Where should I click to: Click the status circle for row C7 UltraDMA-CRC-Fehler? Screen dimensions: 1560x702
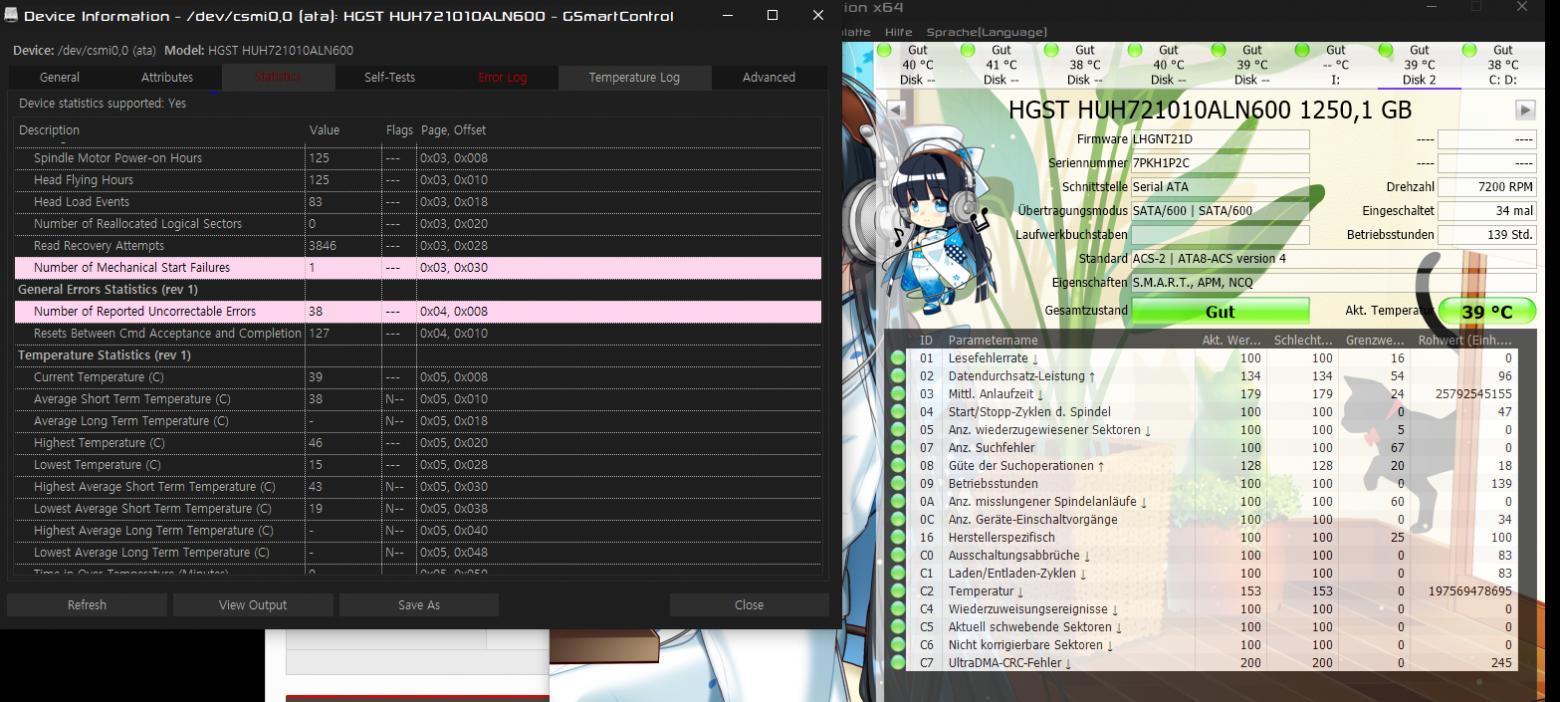(x=897, y=664)
